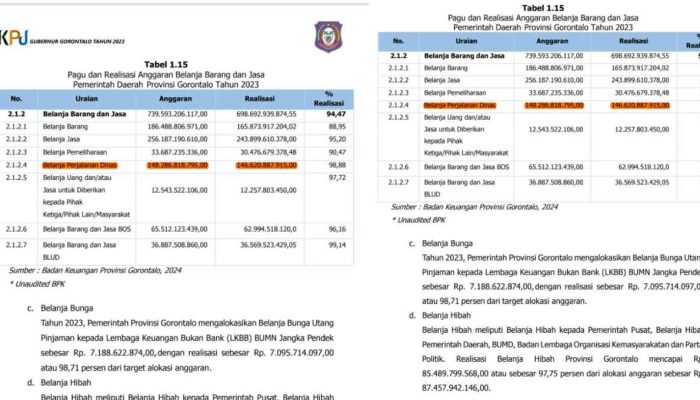Select 256.187.190.610,00 in left table
This screenshot has width=700, height=400.
177,139
